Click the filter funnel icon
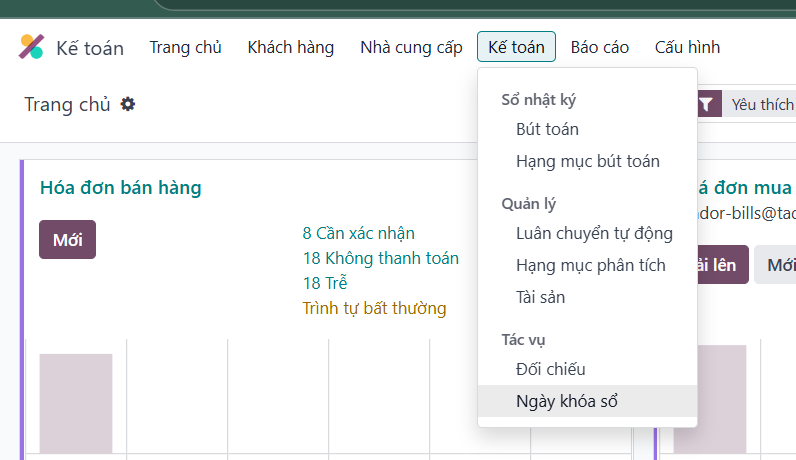 point(706,105)
